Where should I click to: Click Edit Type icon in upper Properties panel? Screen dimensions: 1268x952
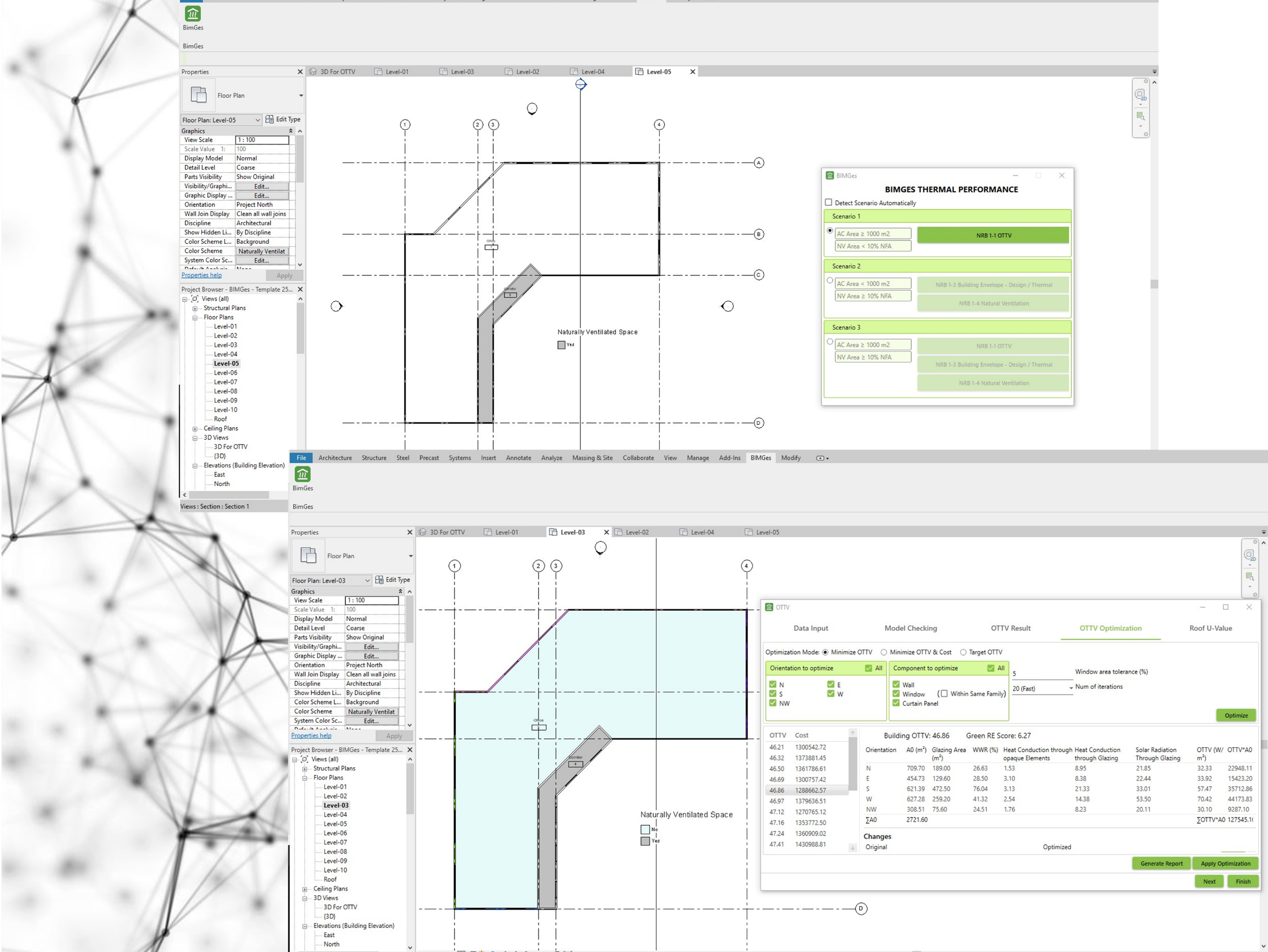pyautogui.click(x=269, y=119)
